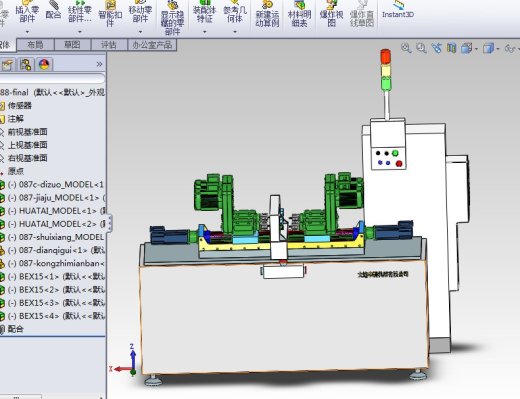Select HUATAI_MODEL<2> component
The height and width of the screenshot is (399, 520).
[56, 224]
